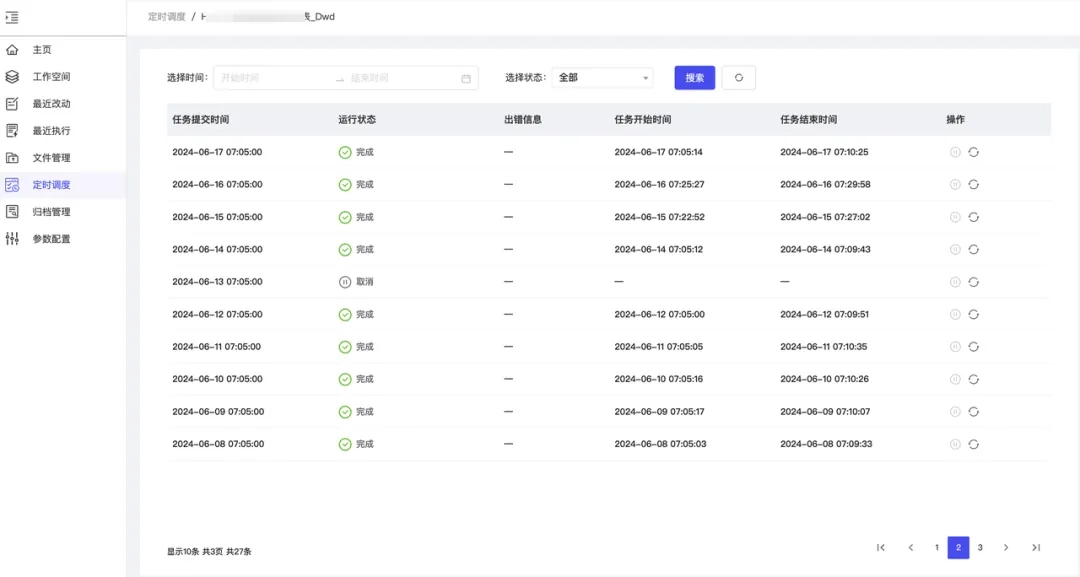Jump to the last page using pagination arrow
Viewport: 1080px width, 577px height.
click(1036, 548)
